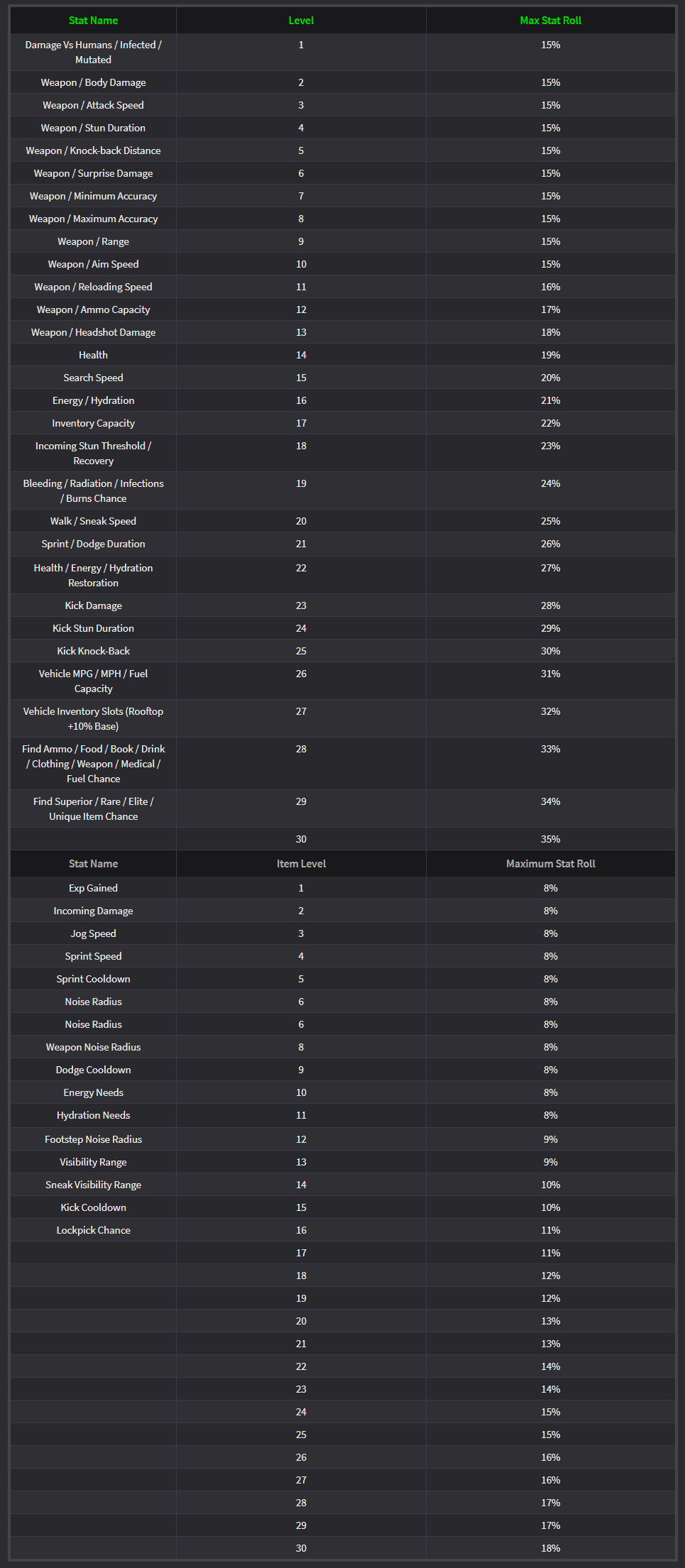This screenshot has height=1568, width=685.
Task: Click the "Weapon / Headshot Damage" stat
Action: click(93, 332)
